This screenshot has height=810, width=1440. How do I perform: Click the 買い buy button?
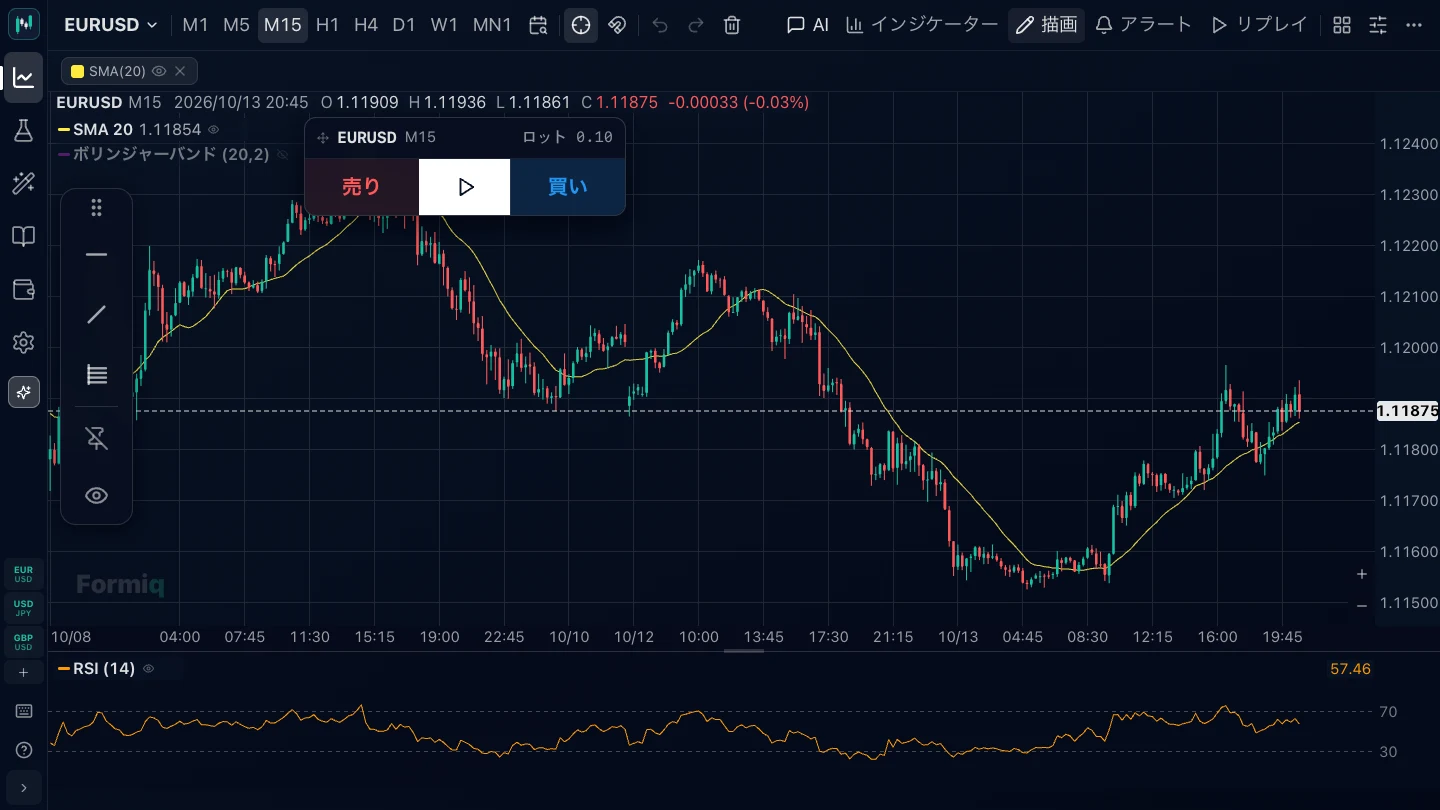pyautogui.click(x=568, y=187)
